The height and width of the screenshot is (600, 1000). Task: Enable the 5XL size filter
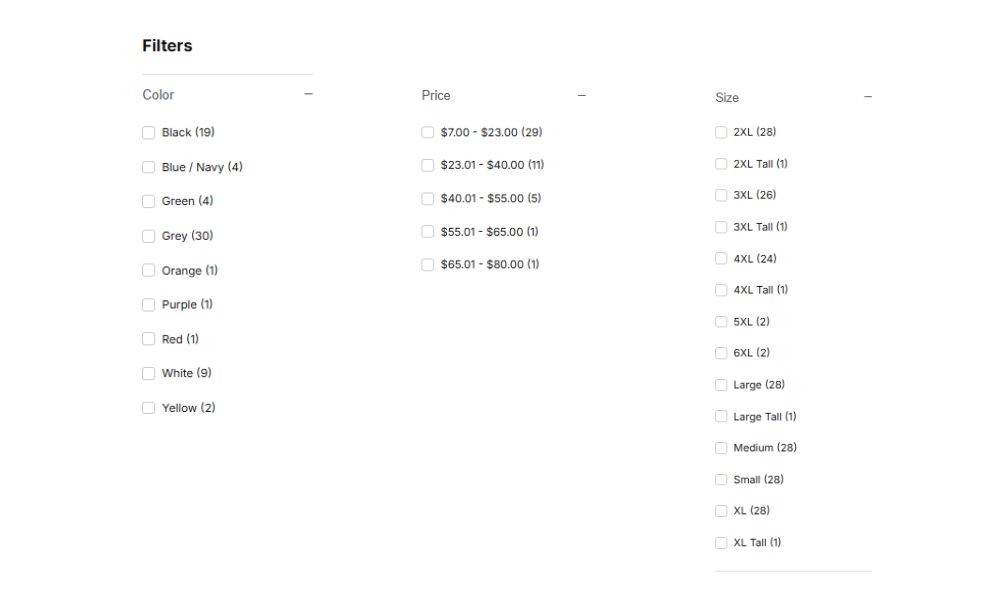[x=721, y=322]
